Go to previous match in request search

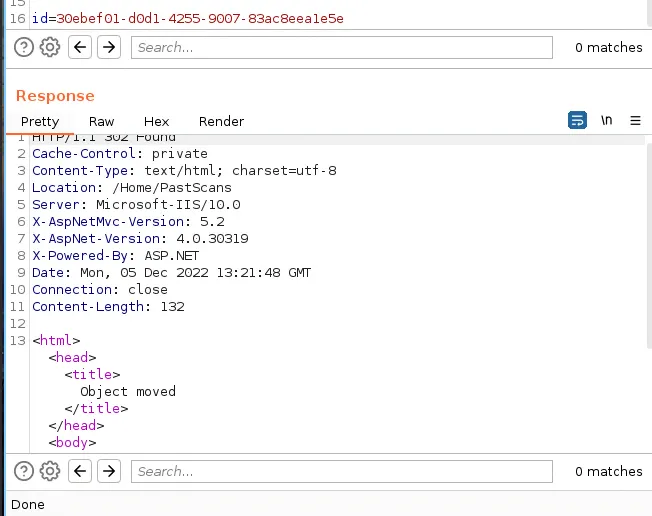pyautogui.click(x=80, y=47)
